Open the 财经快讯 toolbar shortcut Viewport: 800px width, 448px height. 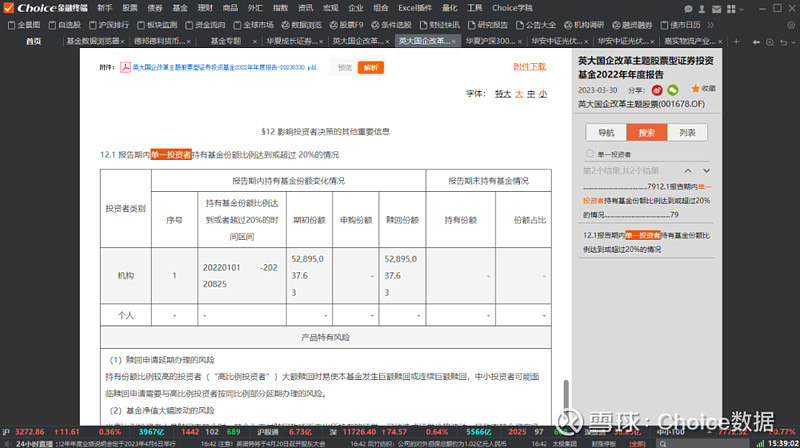(x=439, y=25)
